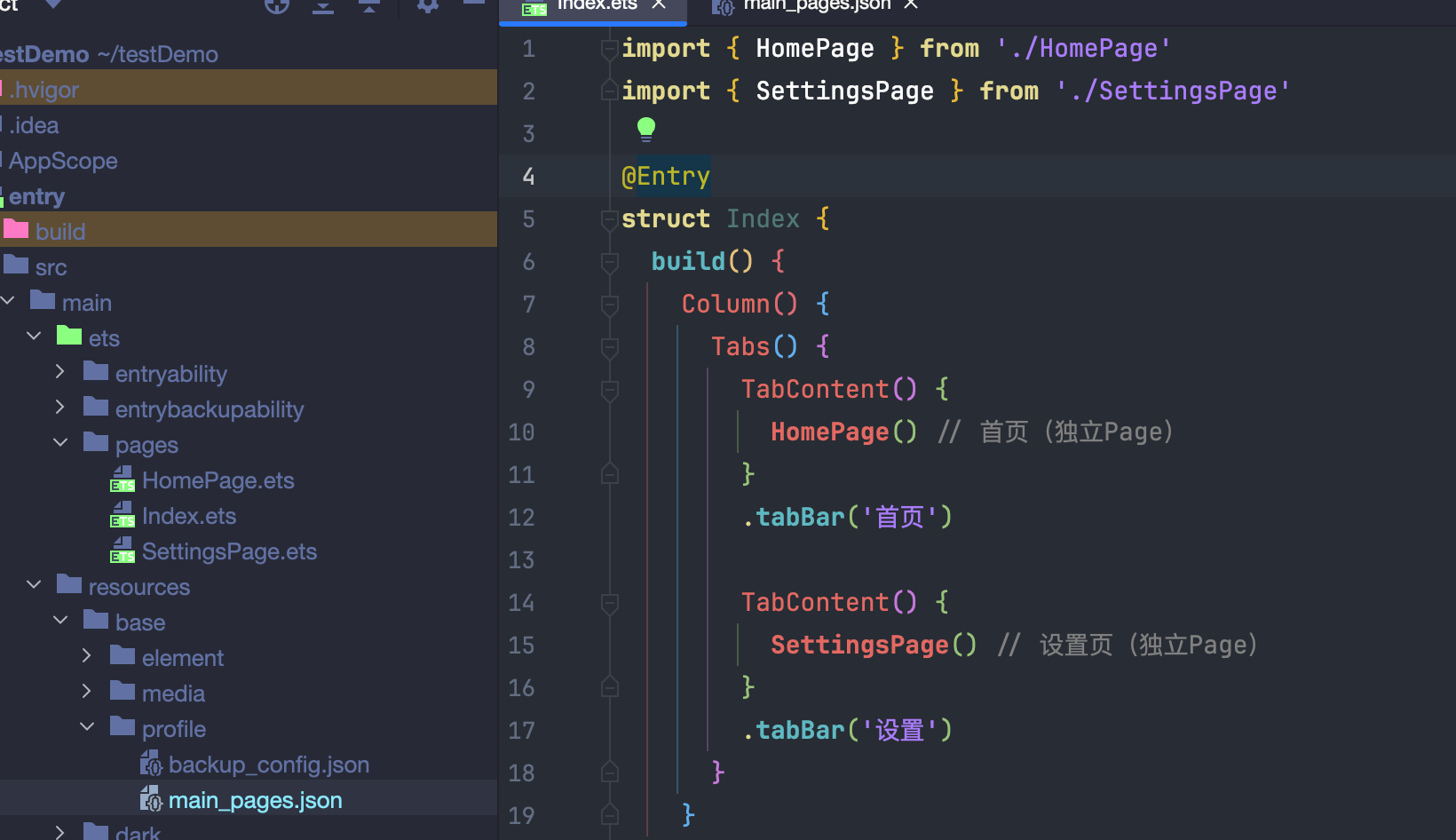1456x840 pixels.
Task: Switch to the main_pages.json editor tab
Action: click(x=816, y=5)
